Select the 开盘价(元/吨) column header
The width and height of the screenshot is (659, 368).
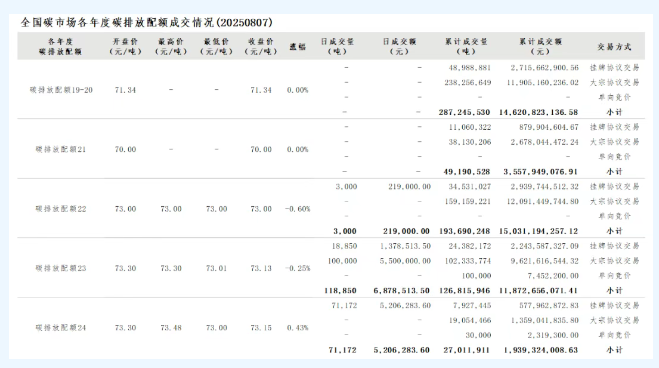125,47
